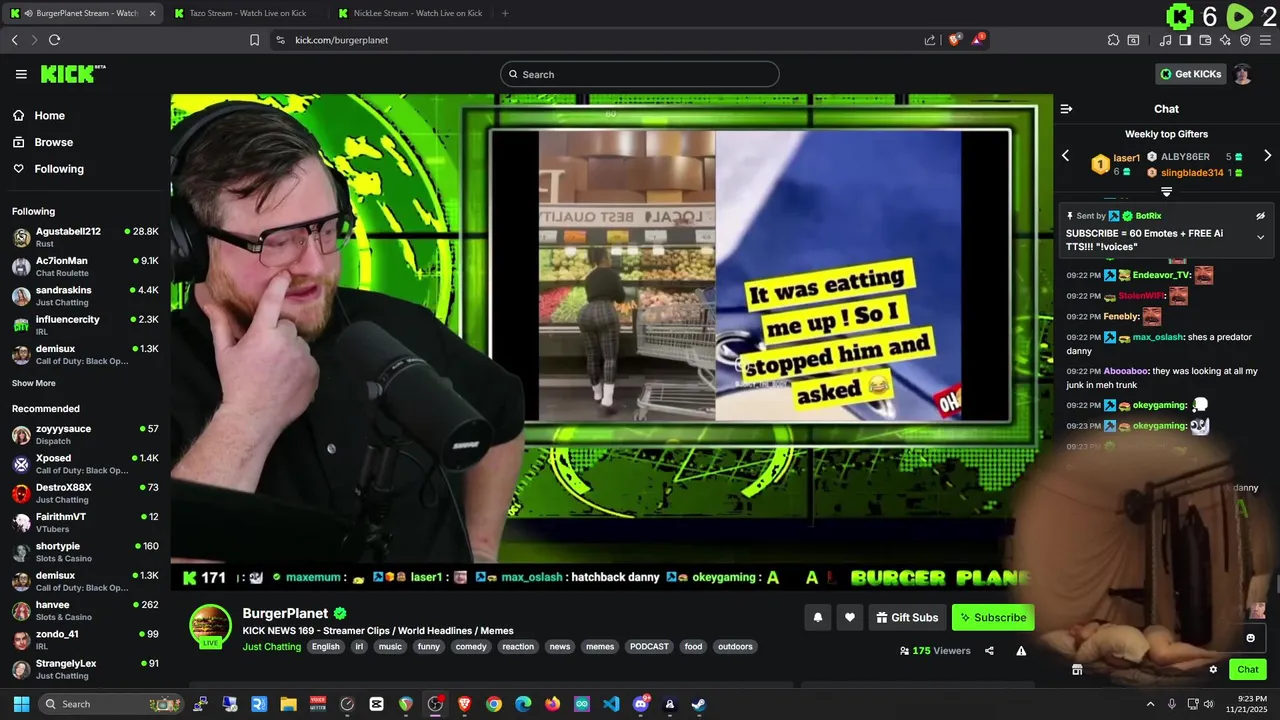
Task: Open the Browse page
Action: tap(53, 142)
